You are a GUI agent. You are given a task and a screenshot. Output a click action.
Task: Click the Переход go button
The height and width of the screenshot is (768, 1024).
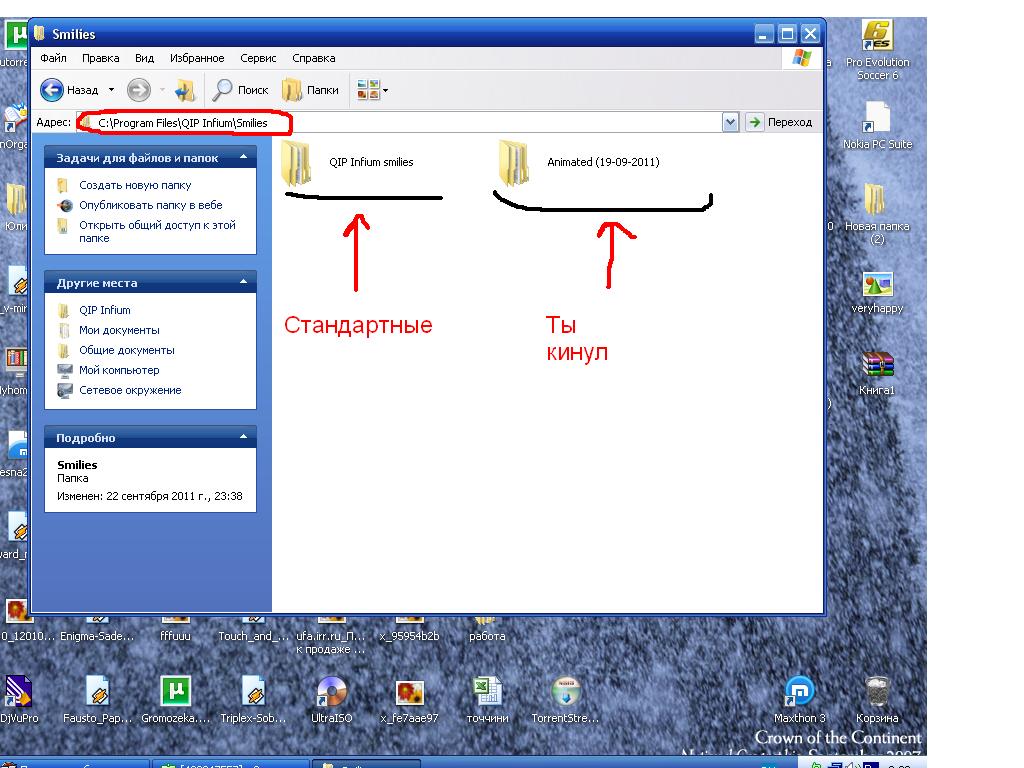pyautogui.click(x=780, y=122)
